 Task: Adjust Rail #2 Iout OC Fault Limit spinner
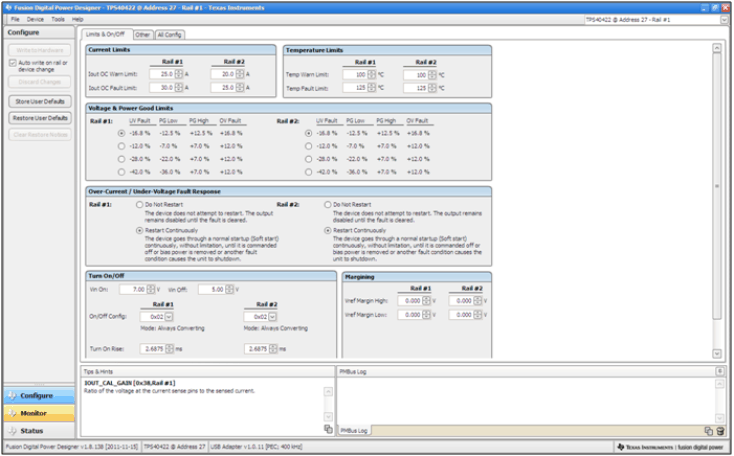click(x=240, y=88)
